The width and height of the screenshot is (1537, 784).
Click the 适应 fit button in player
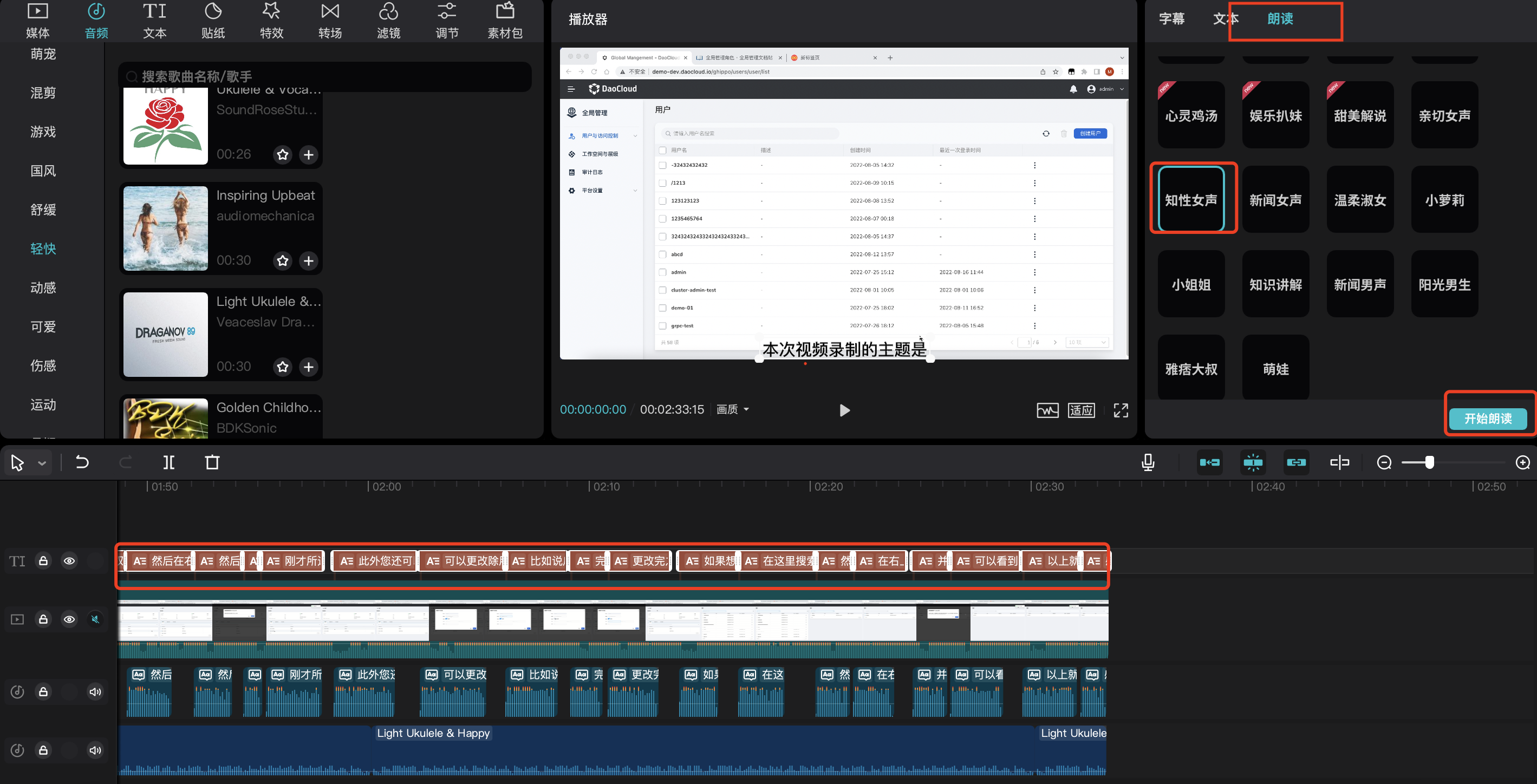1081,410
